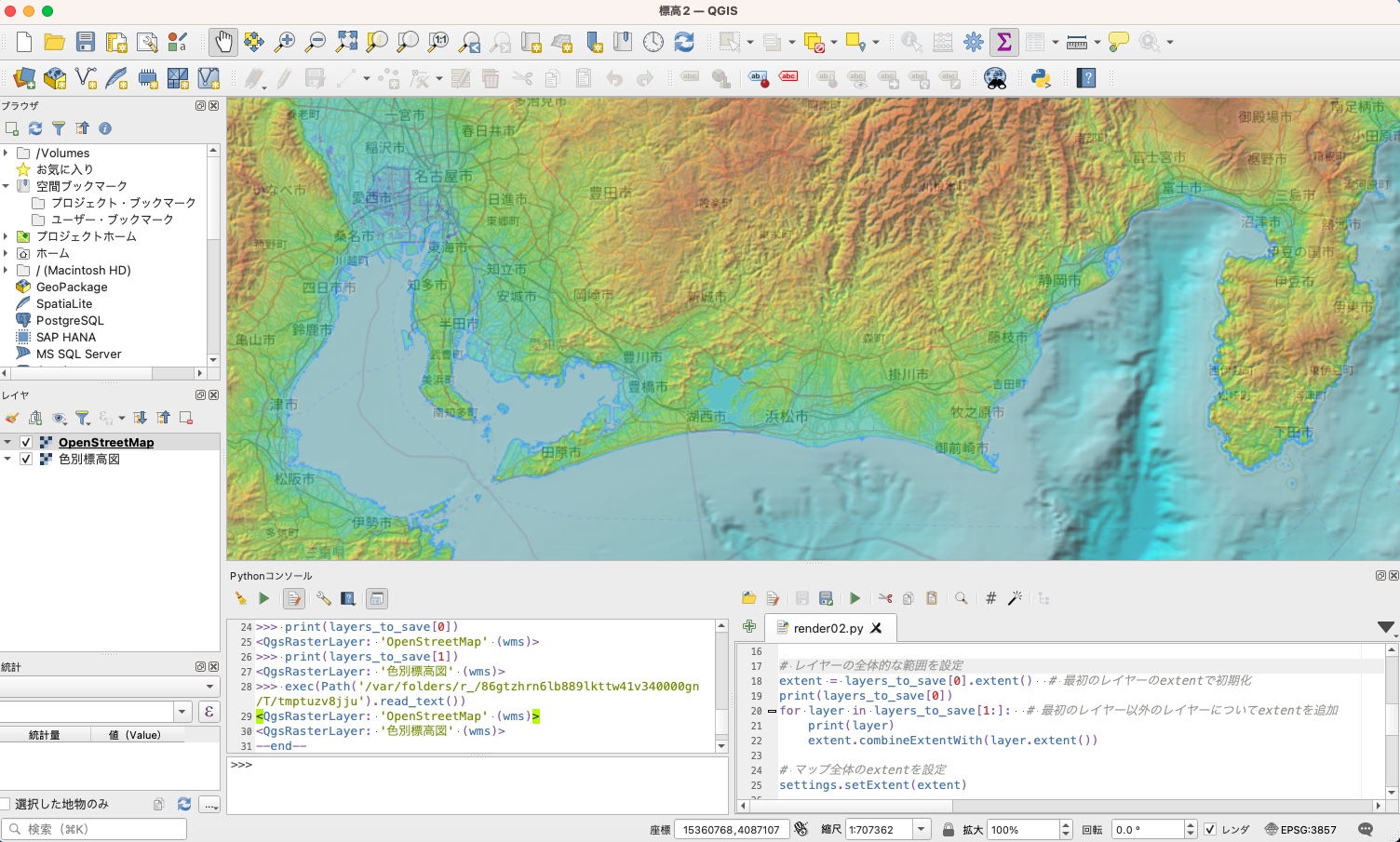Open the Processing Toolbox gear icon
This screenshot has height=842, width=1400.
tap(974, 42)
